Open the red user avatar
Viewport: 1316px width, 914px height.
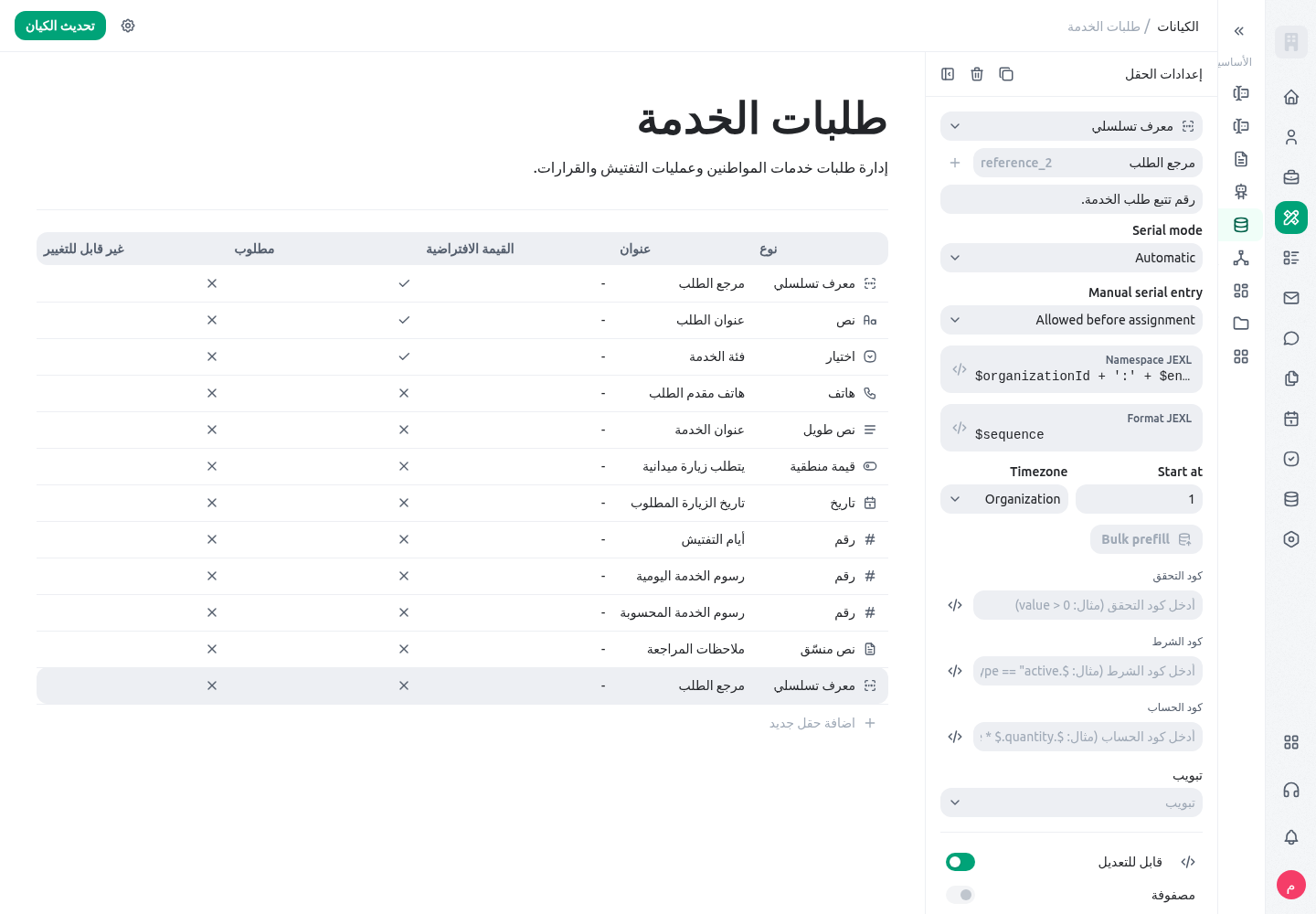click(1291, 885)
